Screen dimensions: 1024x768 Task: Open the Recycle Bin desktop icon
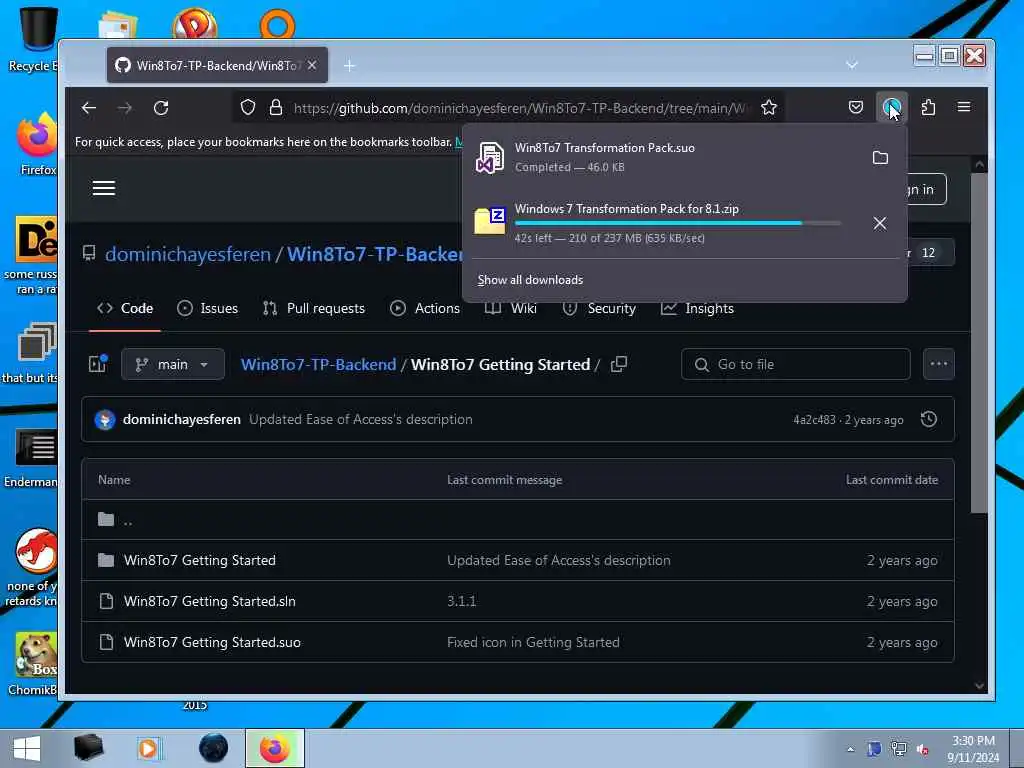click(37, 39)
